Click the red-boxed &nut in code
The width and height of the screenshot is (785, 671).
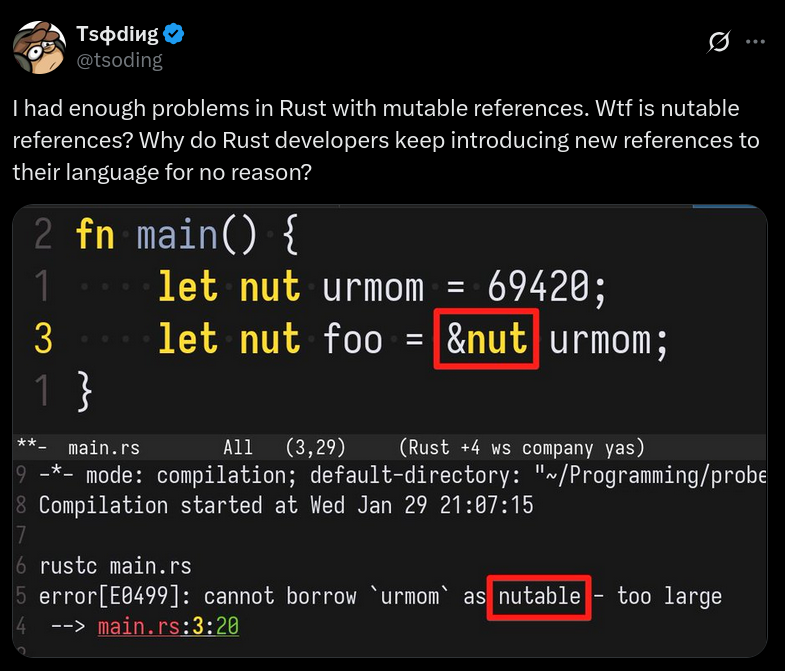(x=486, y=339)
